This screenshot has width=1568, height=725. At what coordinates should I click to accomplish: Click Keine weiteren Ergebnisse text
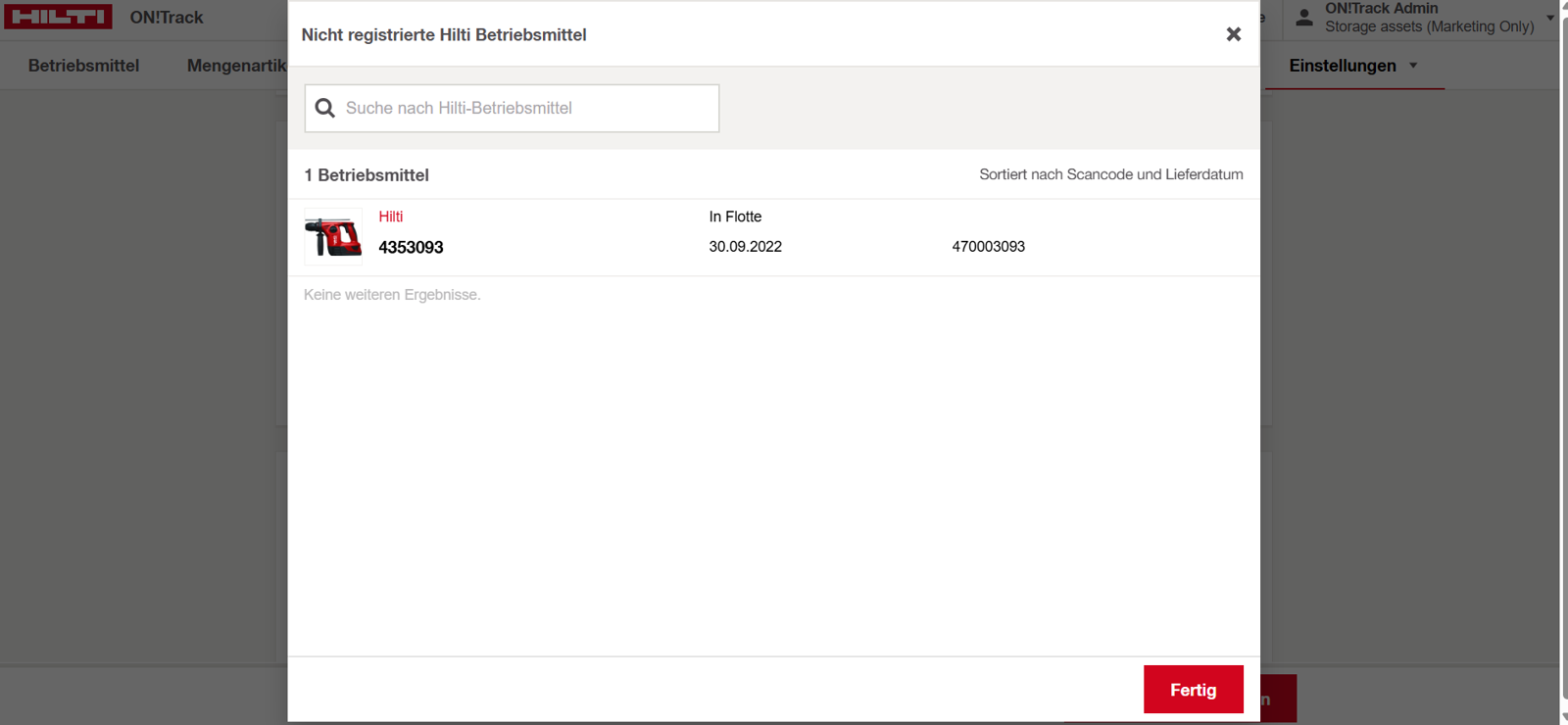point(392,295)
